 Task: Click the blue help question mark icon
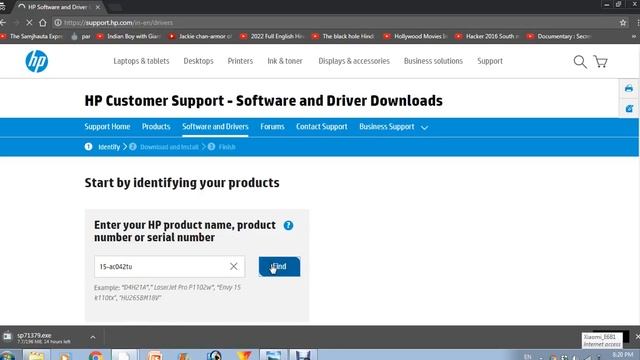click(x=288, y=225)
